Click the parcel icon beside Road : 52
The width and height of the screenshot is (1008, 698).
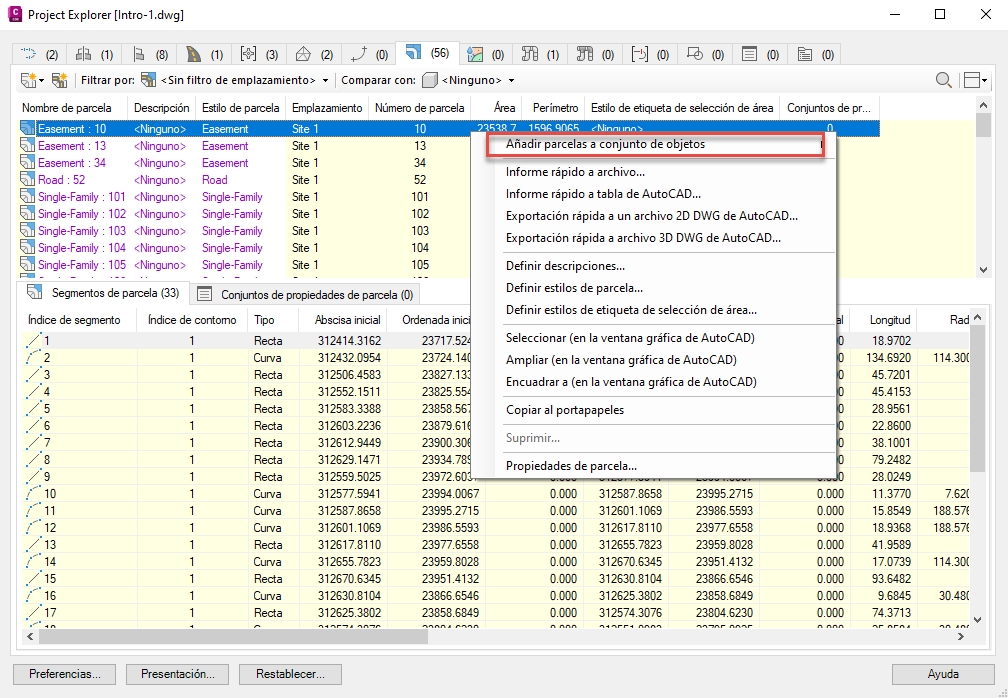(28, 180)
